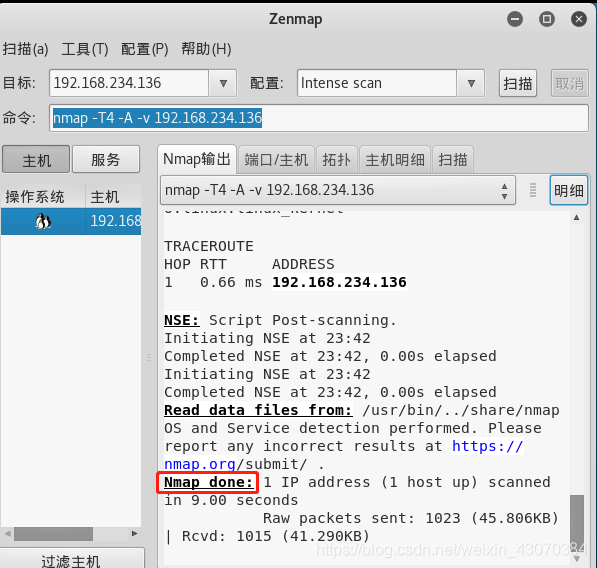This screenshot has width=597, height=568.
Task: Minimize the Zenmap window
Action: pos(515,19)
